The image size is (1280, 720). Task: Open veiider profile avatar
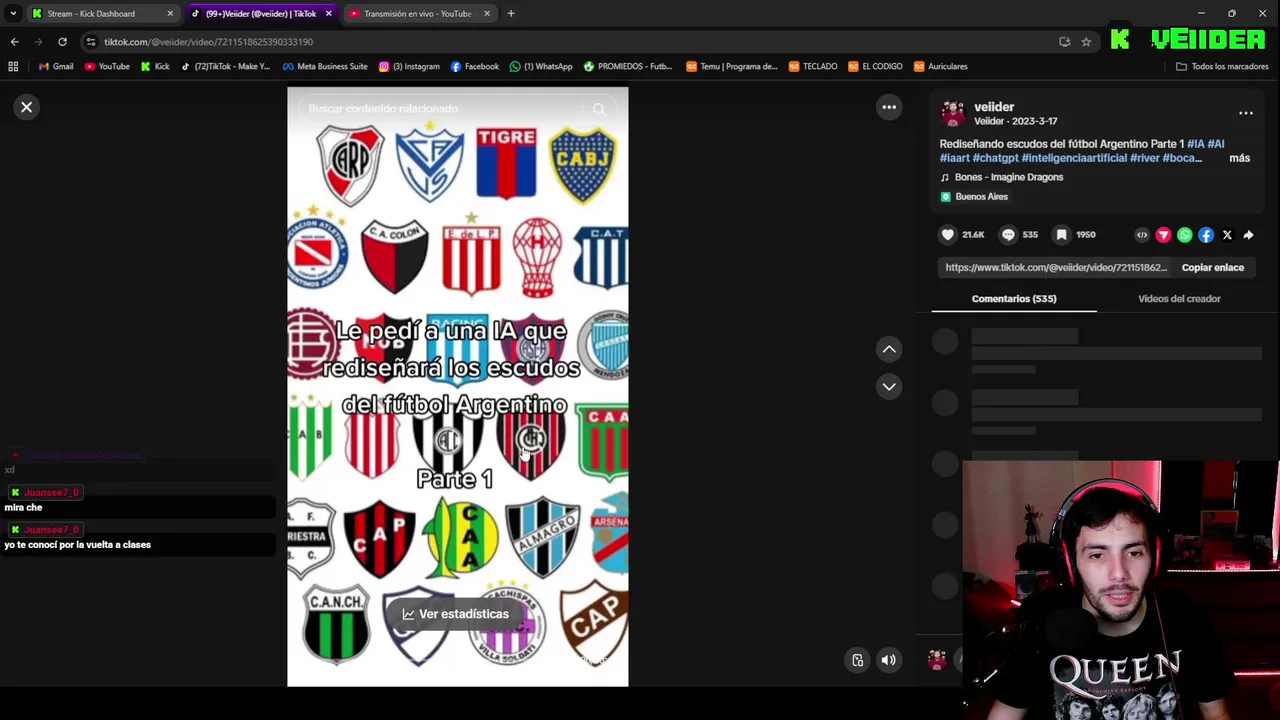[x=953, y=114]
